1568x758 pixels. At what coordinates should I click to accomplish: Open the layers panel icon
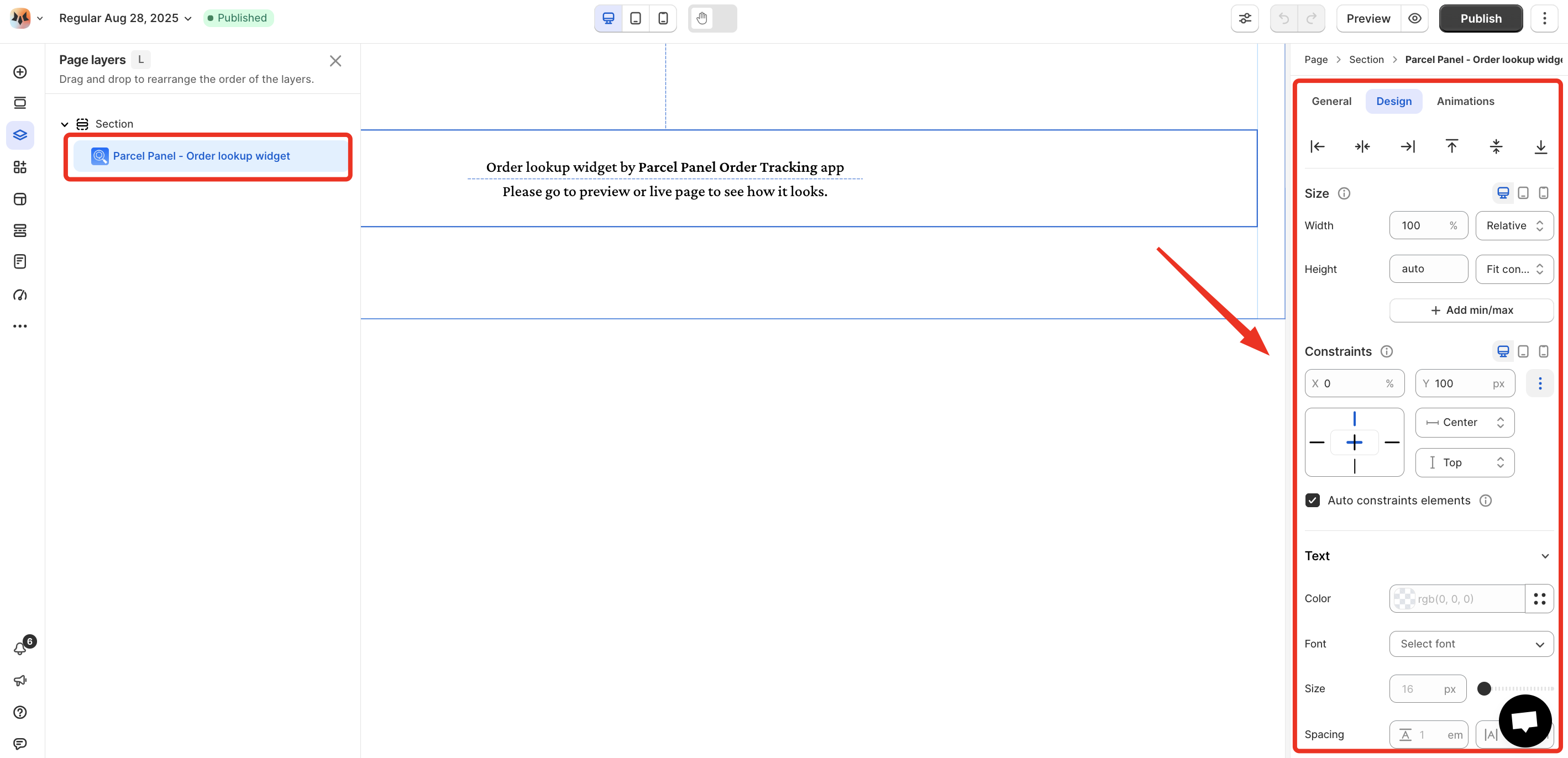[20, 134]
